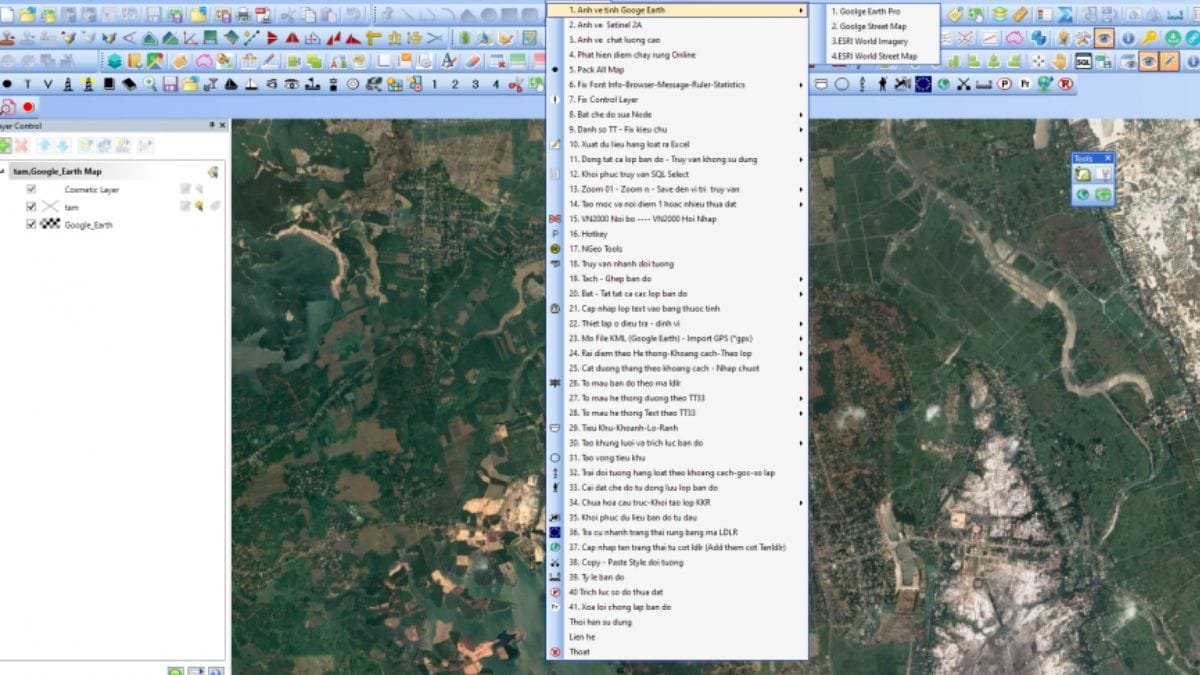Click the green refresh globe in the Tools window
The height and width of the screenshot is (675, 1200).
(1103, 194)
